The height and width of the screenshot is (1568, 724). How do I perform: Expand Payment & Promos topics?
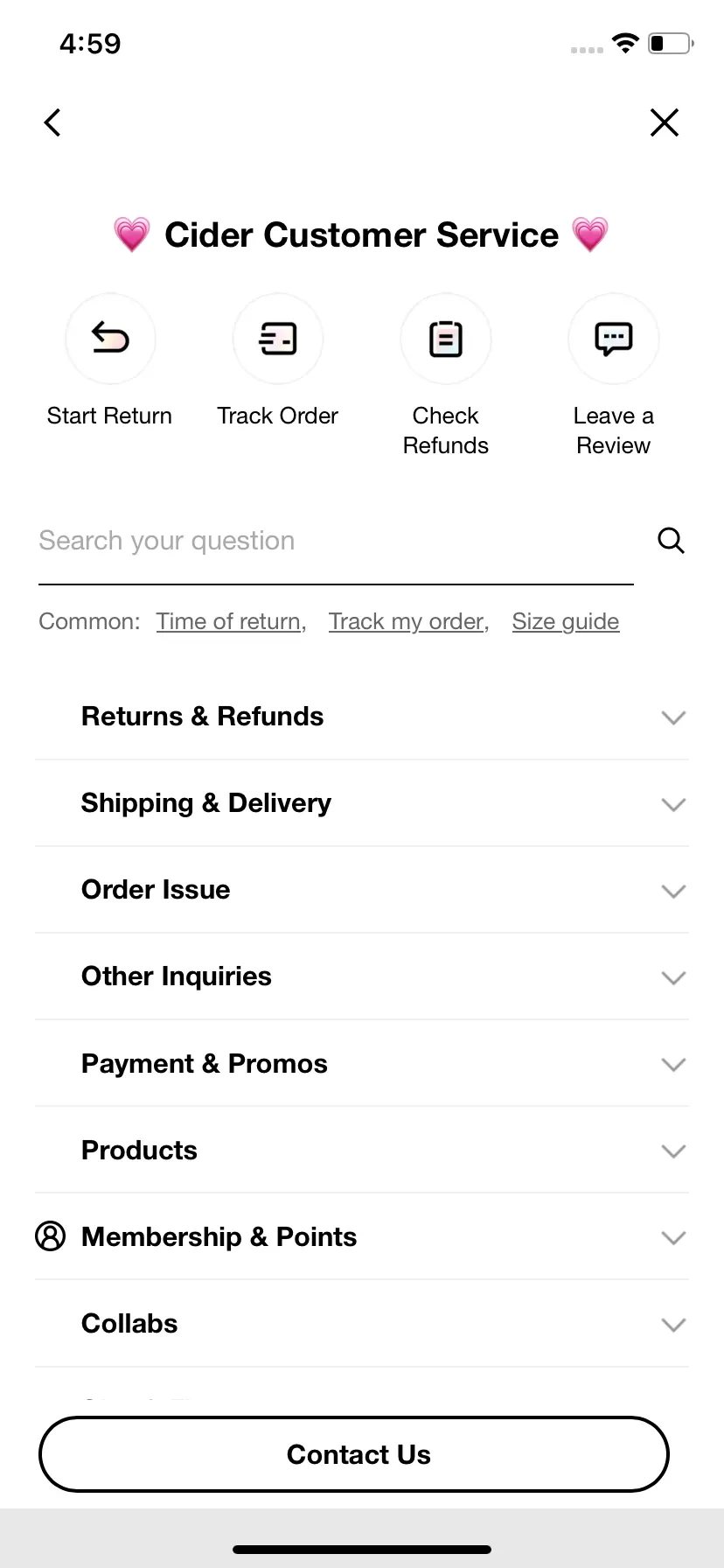pos(362,1063)
